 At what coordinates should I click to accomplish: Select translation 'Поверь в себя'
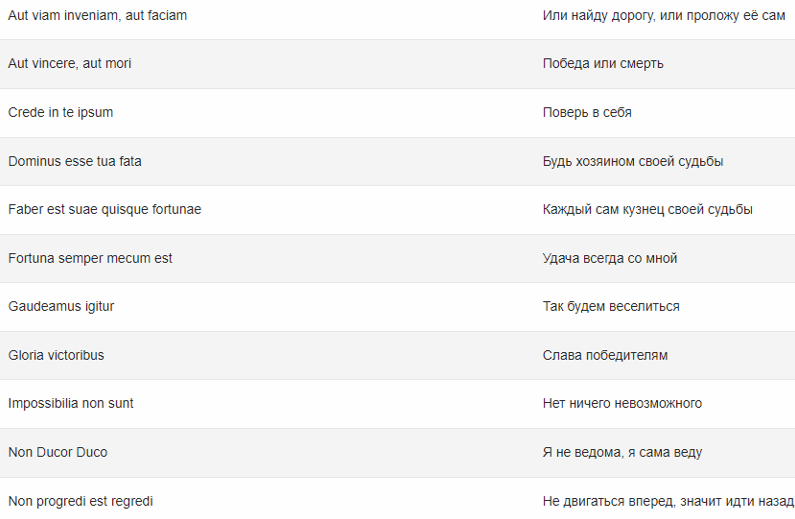coord(587,113)
